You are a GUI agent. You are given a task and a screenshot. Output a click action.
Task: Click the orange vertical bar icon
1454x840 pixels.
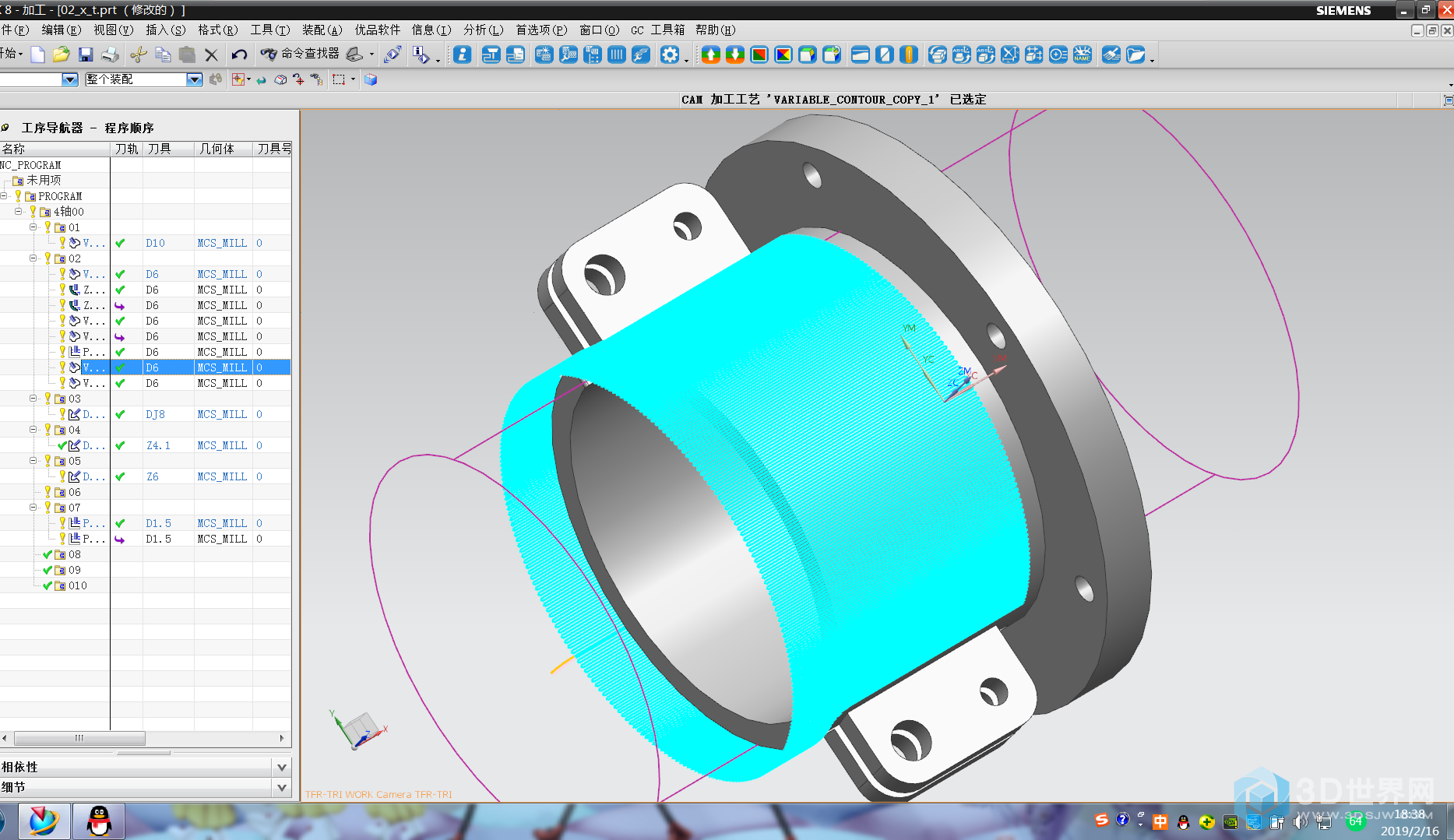click(x=908, y=54)
